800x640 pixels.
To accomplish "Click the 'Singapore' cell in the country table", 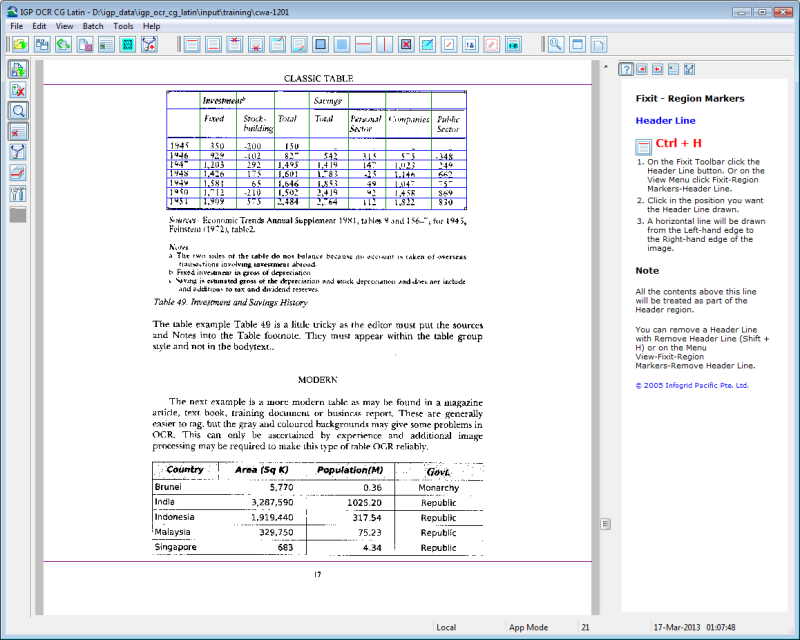I will tap(176, 547).
